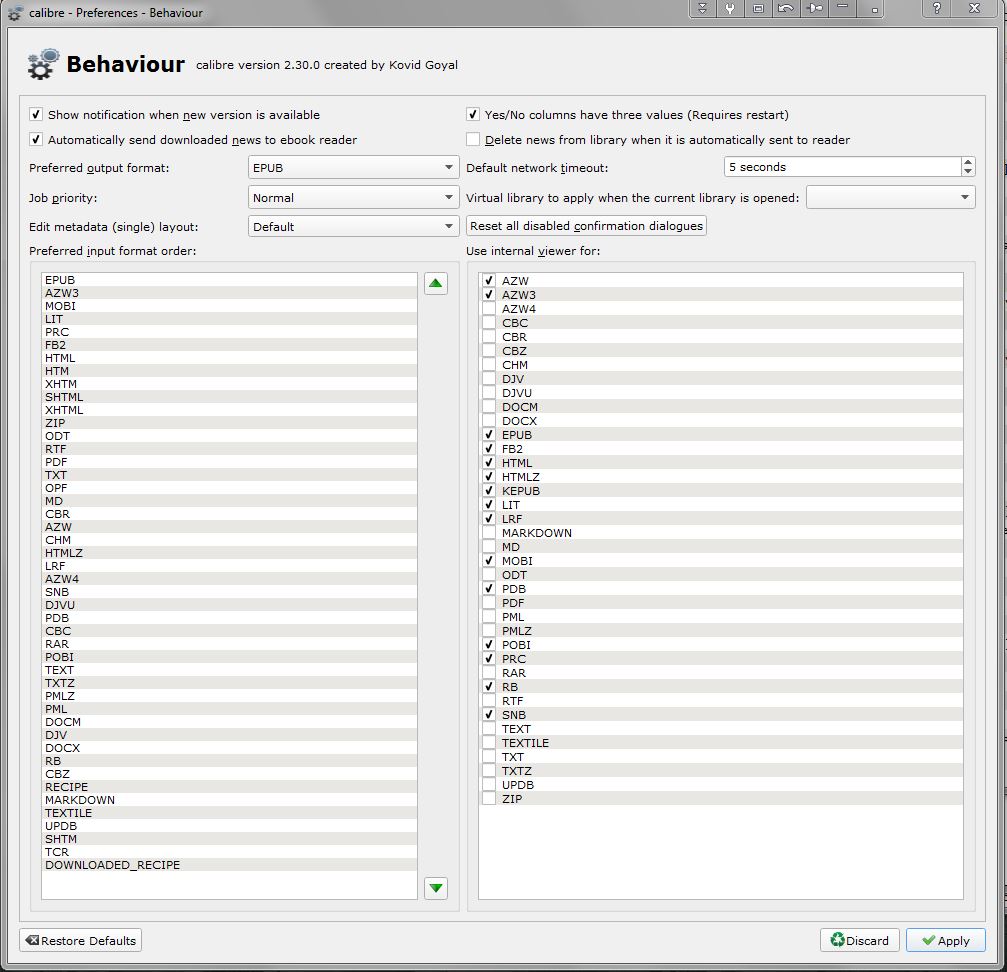Uncheck KEPUB in internal viewer list

pyautogui.click(x=489, y=490)
